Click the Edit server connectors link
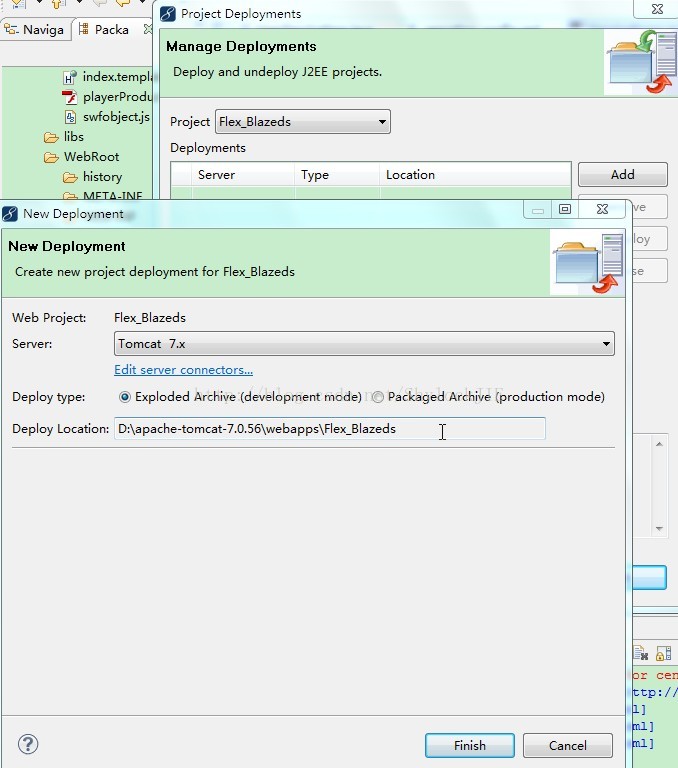The width and height of the screenshot is (678, 768). (183, 370)
